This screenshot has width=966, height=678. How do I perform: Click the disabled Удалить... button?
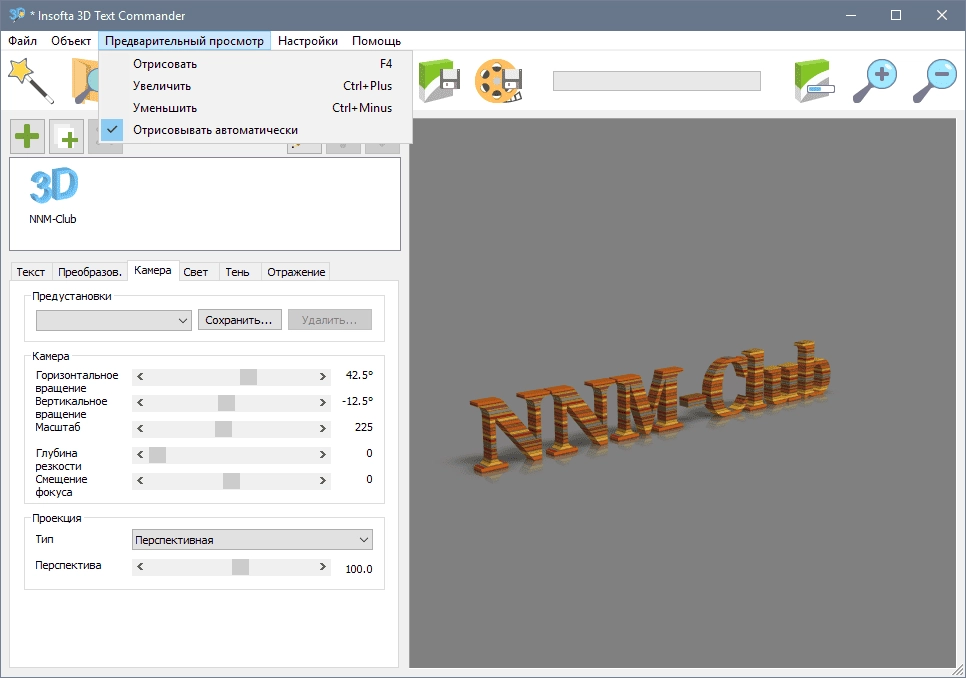coord(330,320)
